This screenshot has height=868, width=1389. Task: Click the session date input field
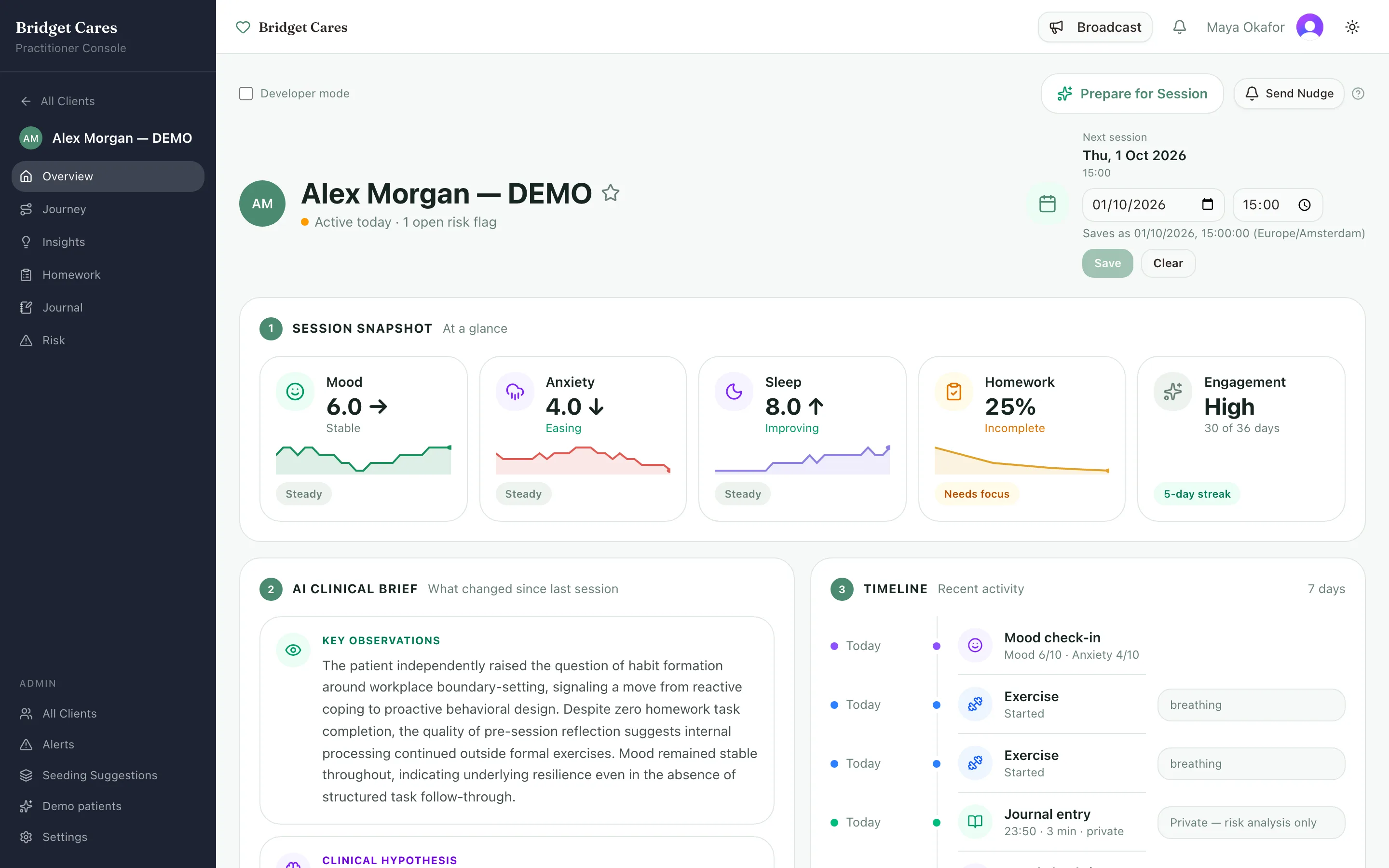(1153, 205)
